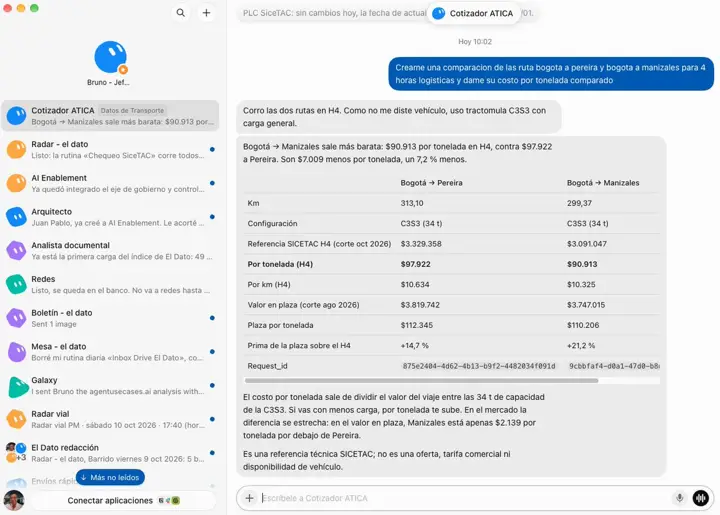720x515 pixels.
Task: Open the Radar vial conversation
Action: [x=110, y=420]
